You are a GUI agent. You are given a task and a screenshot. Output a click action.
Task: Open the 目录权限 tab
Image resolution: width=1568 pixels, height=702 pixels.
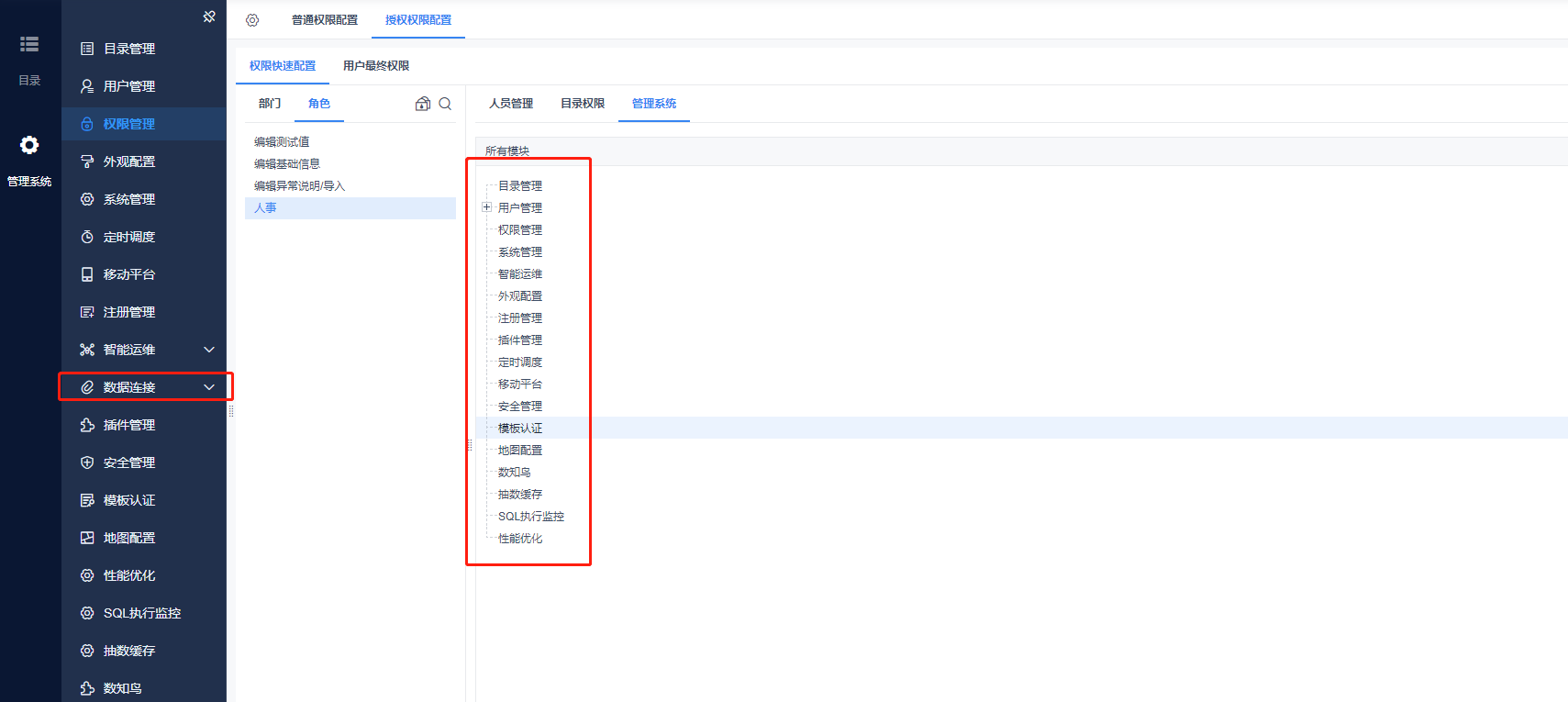(583, 104)
